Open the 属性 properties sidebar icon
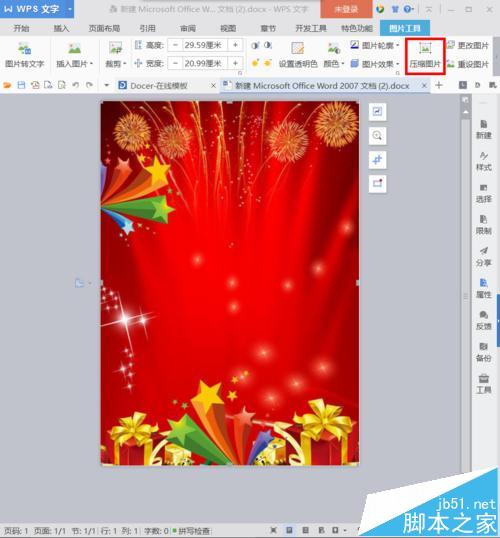 (484, 288)
